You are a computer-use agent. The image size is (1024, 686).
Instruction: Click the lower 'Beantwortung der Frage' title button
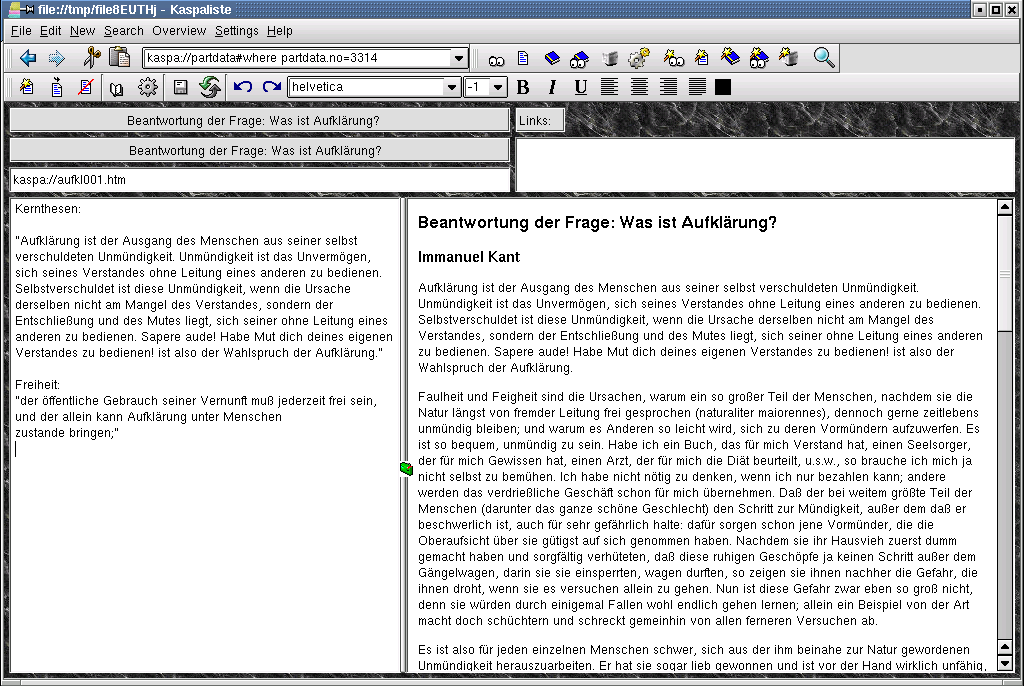259,150
